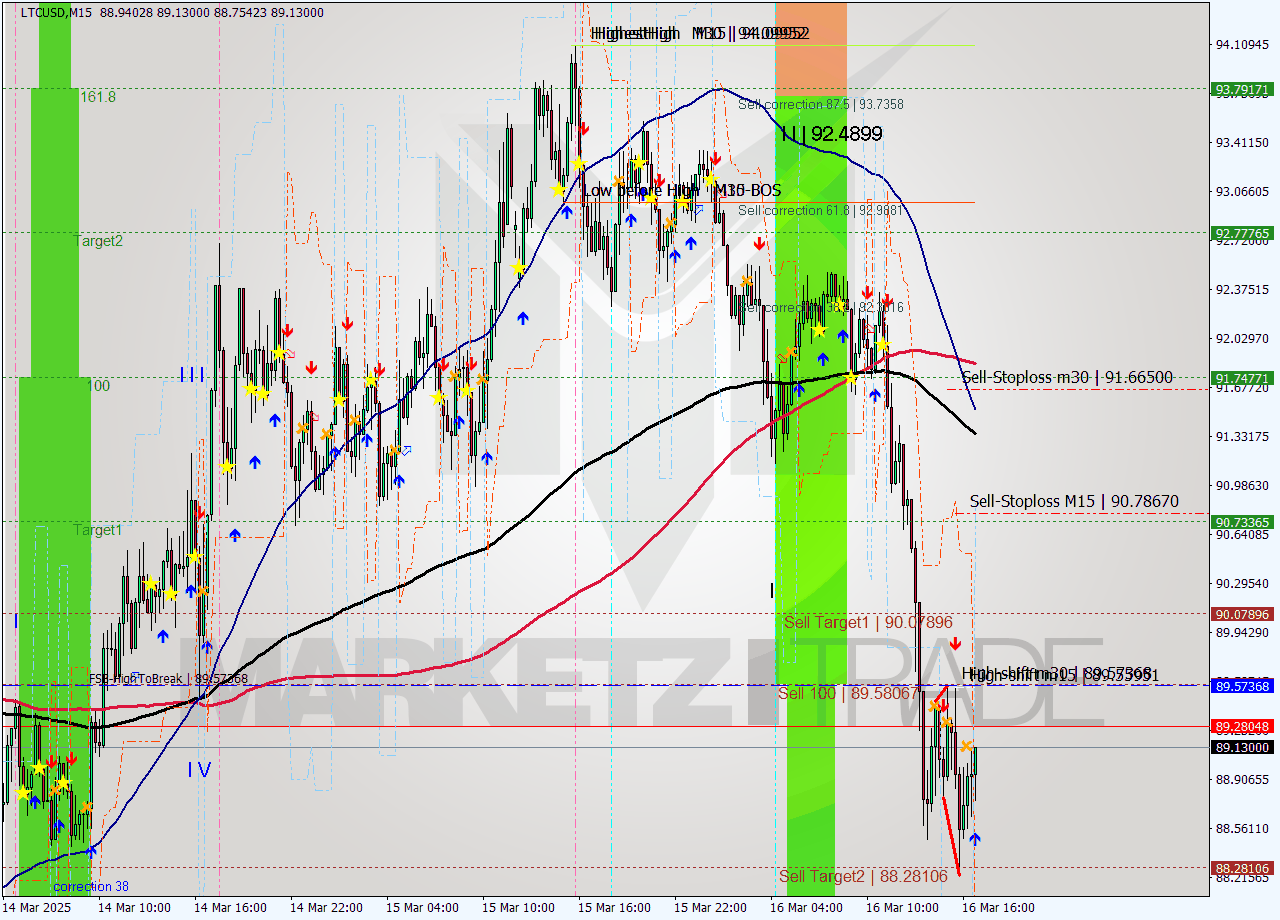
Task: Click the Sell-Stoploss M15 | 90.78670 label
Action: click(x=1075, y=501)
